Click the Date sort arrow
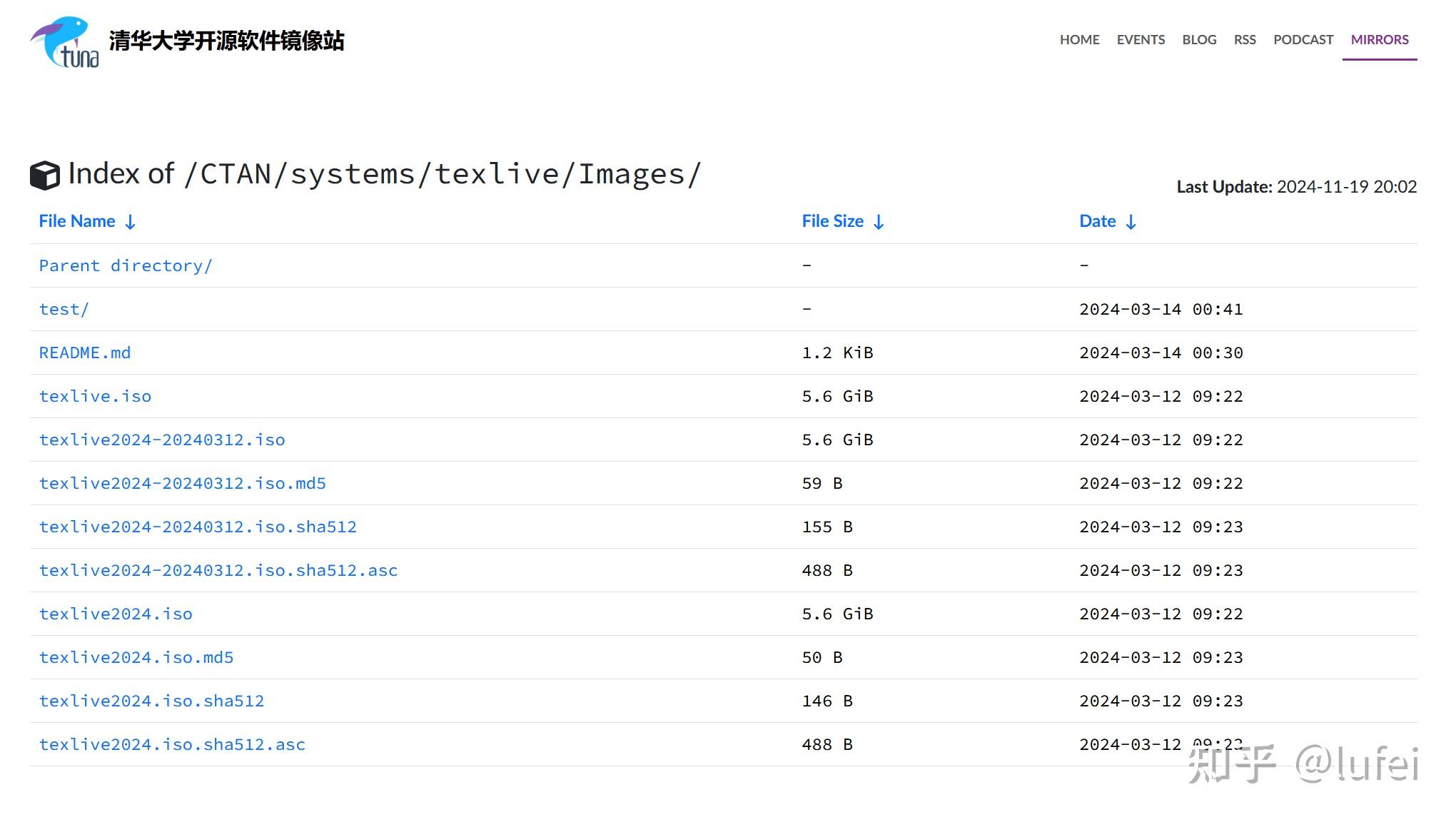 [1131, 222]
